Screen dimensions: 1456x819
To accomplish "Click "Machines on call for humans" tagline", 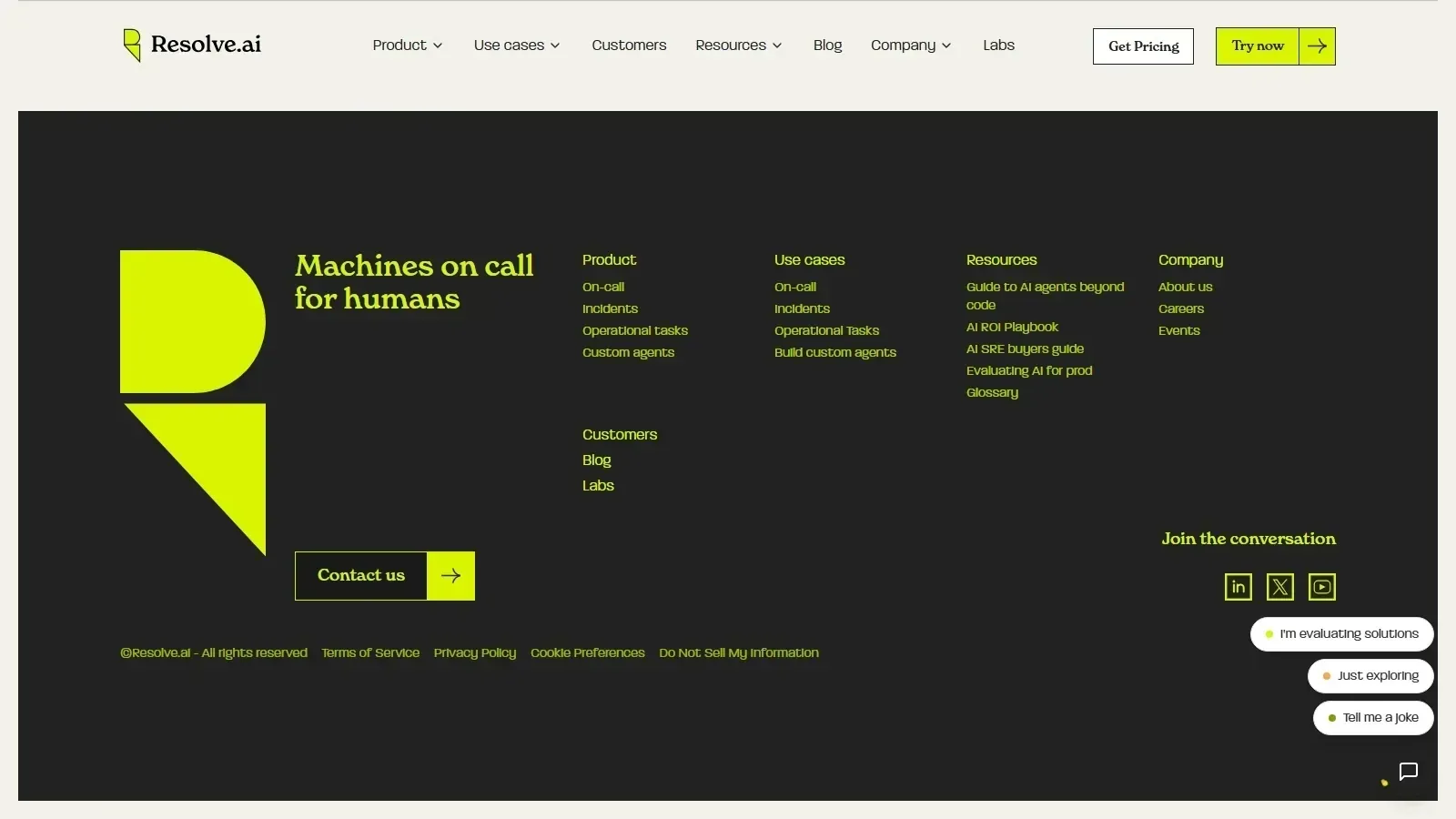I will pyautogui.click(x=414, y=282).
